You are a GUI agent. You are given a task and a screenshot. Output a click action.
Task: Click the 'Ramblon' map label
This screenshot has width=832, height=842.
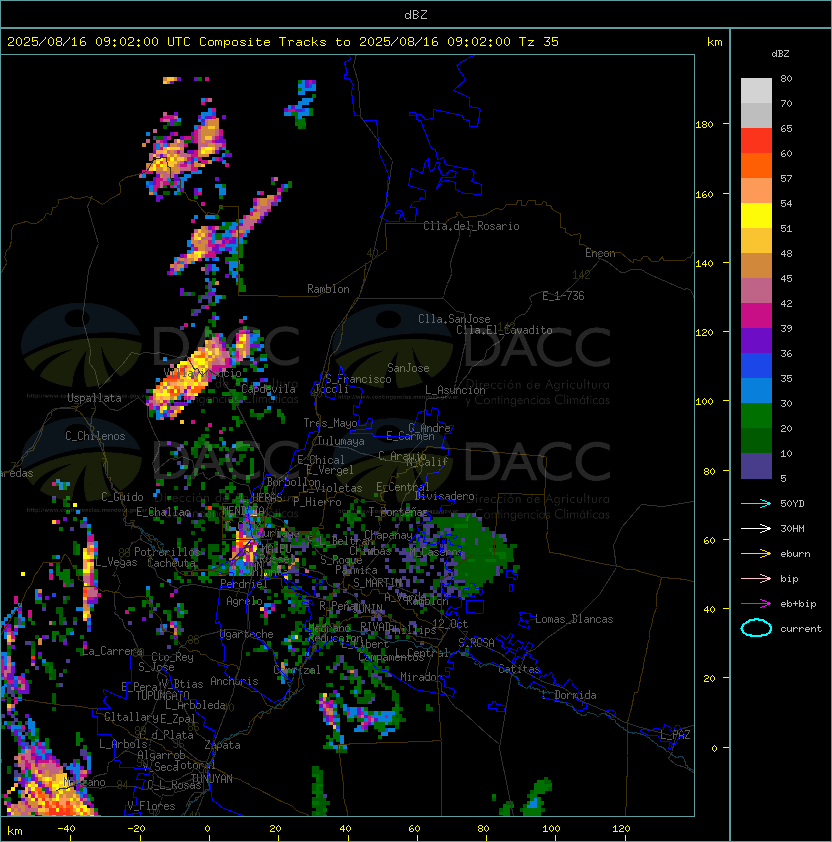(328, 289)
